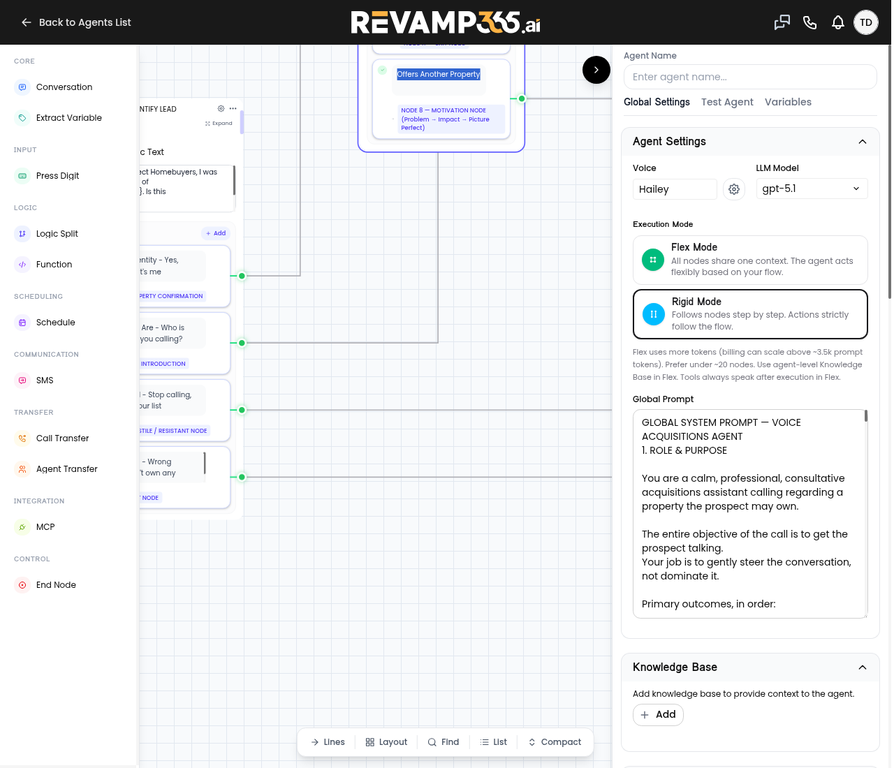This screenshot has width=894, height=768.
Task: Select the SMS node icon
Action: [22, 380]
